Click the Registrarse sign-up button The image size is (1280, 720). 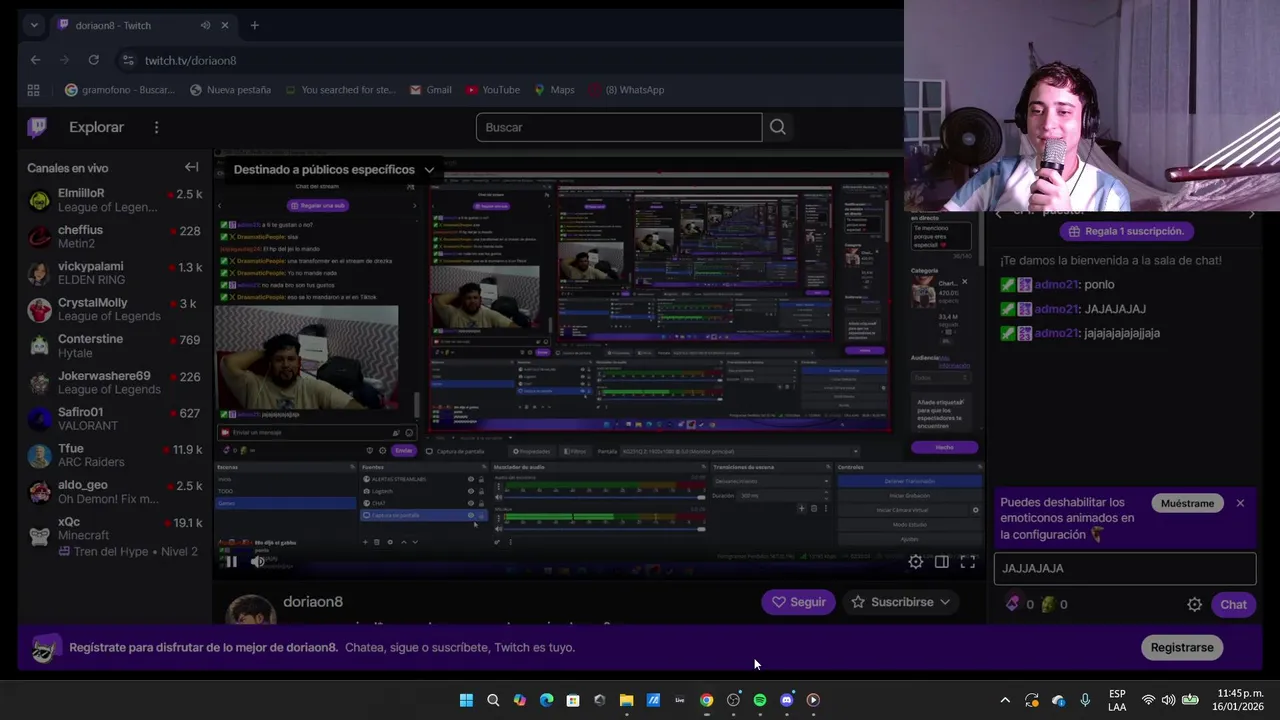click(x=1182, y=647)
